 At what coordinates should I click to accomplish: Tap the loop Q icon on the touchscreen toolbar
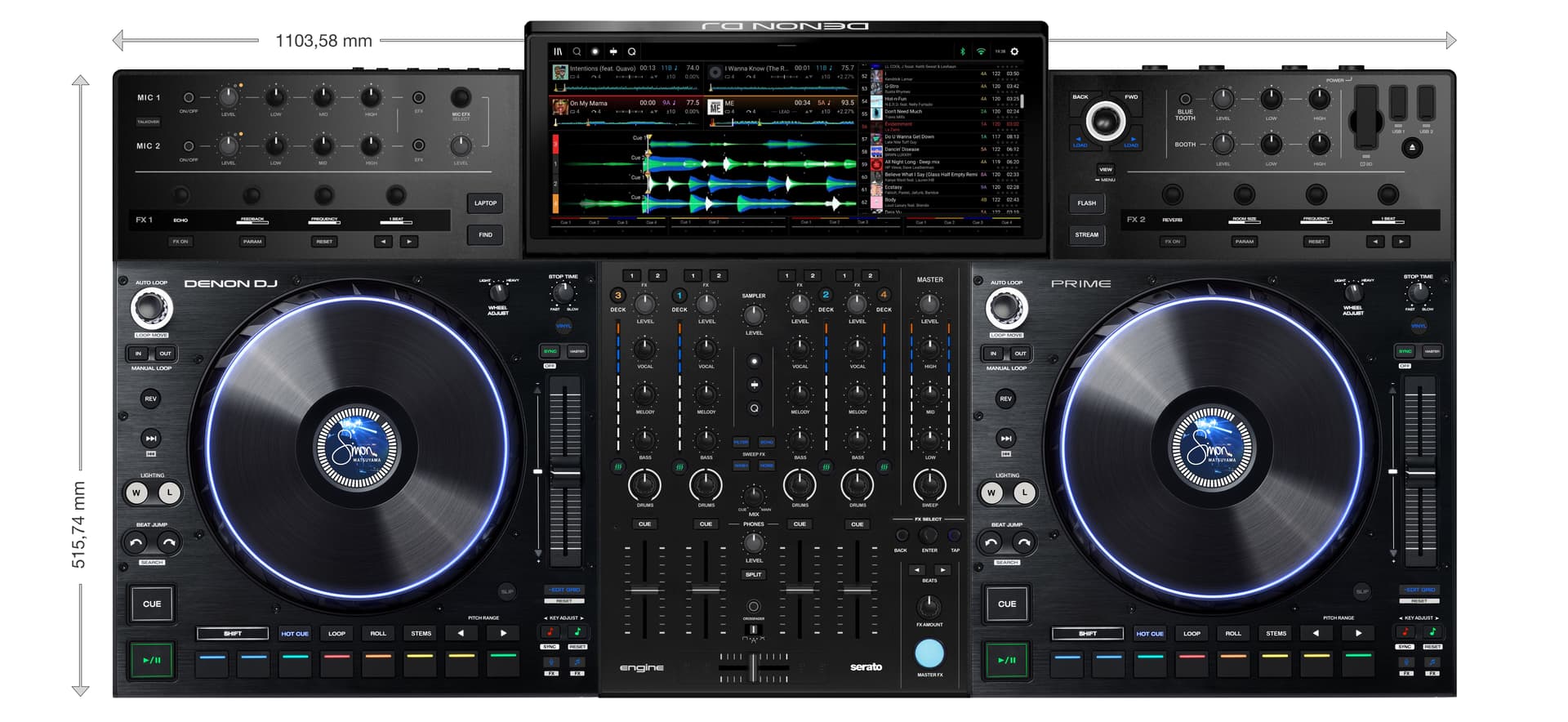tap(631, 51)
